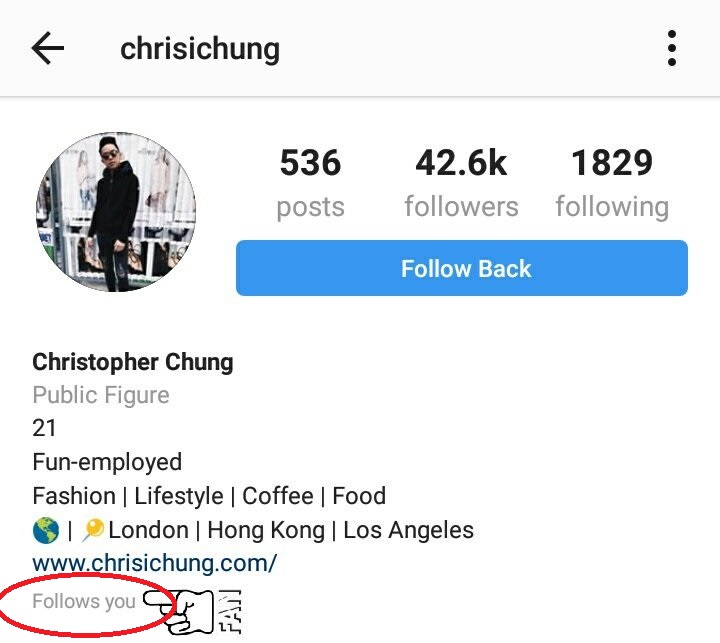Click the Follows you label
Screen dimensions: 720x643
pos(84,601)
